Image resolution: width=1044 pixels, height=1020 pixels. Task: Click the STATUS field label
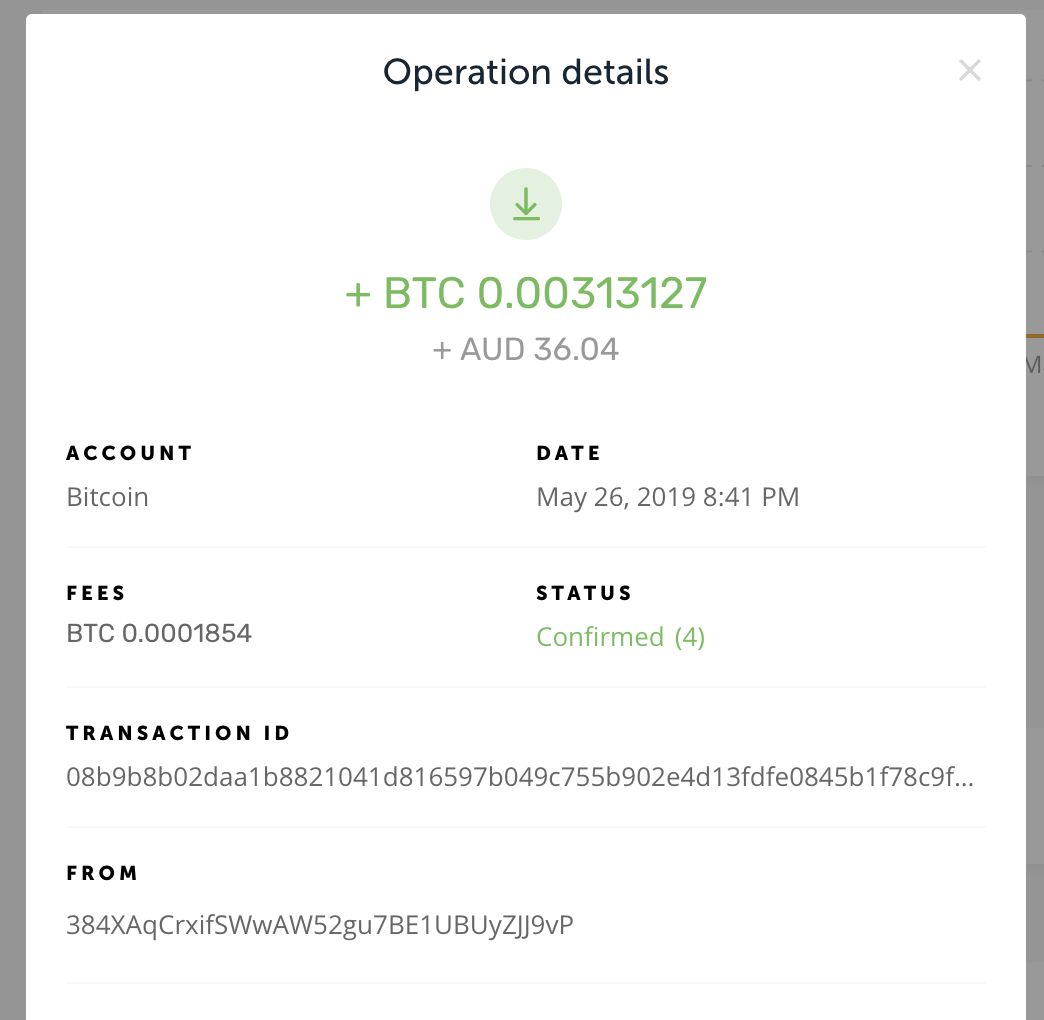(584, 593)
